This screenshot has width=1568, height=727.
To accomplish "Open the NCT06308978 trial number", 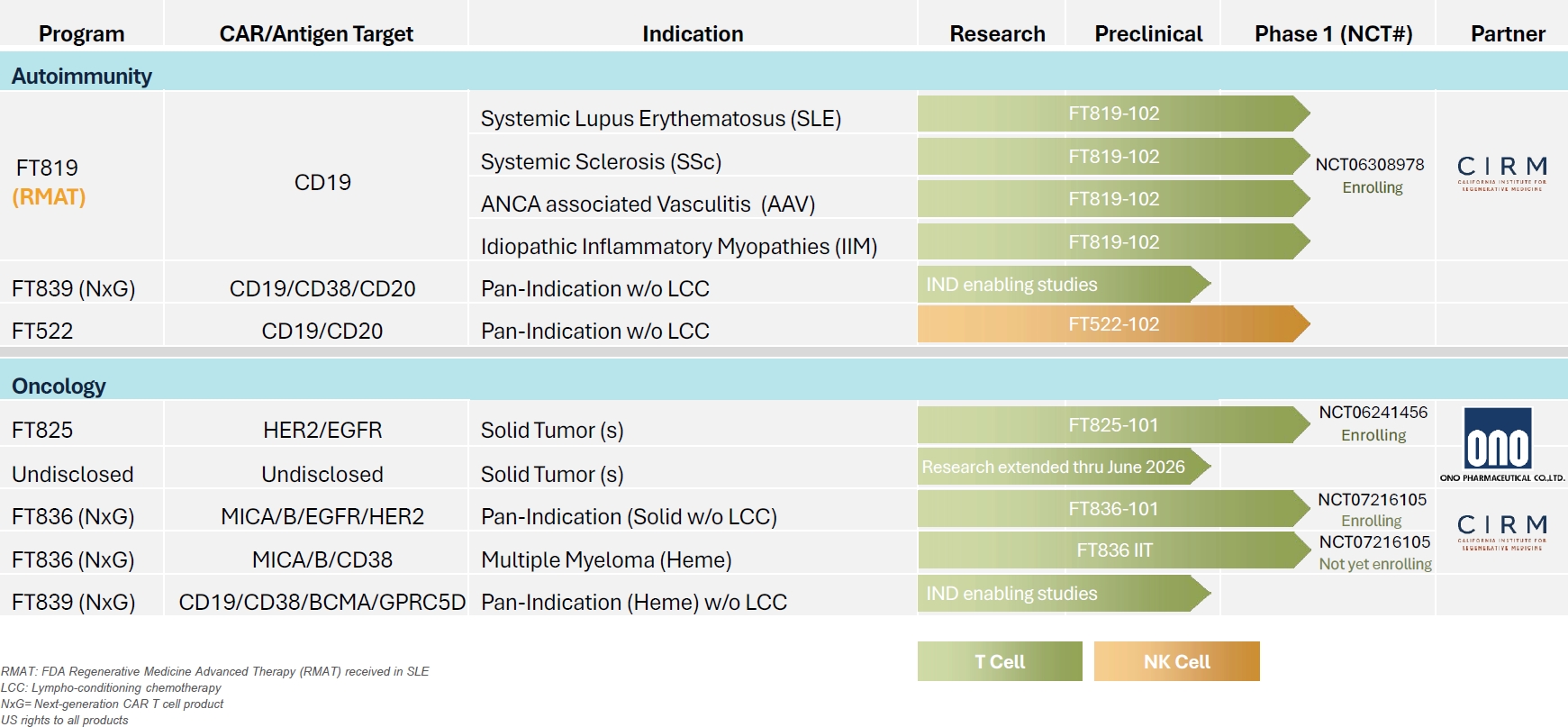I will [1370, 165].
